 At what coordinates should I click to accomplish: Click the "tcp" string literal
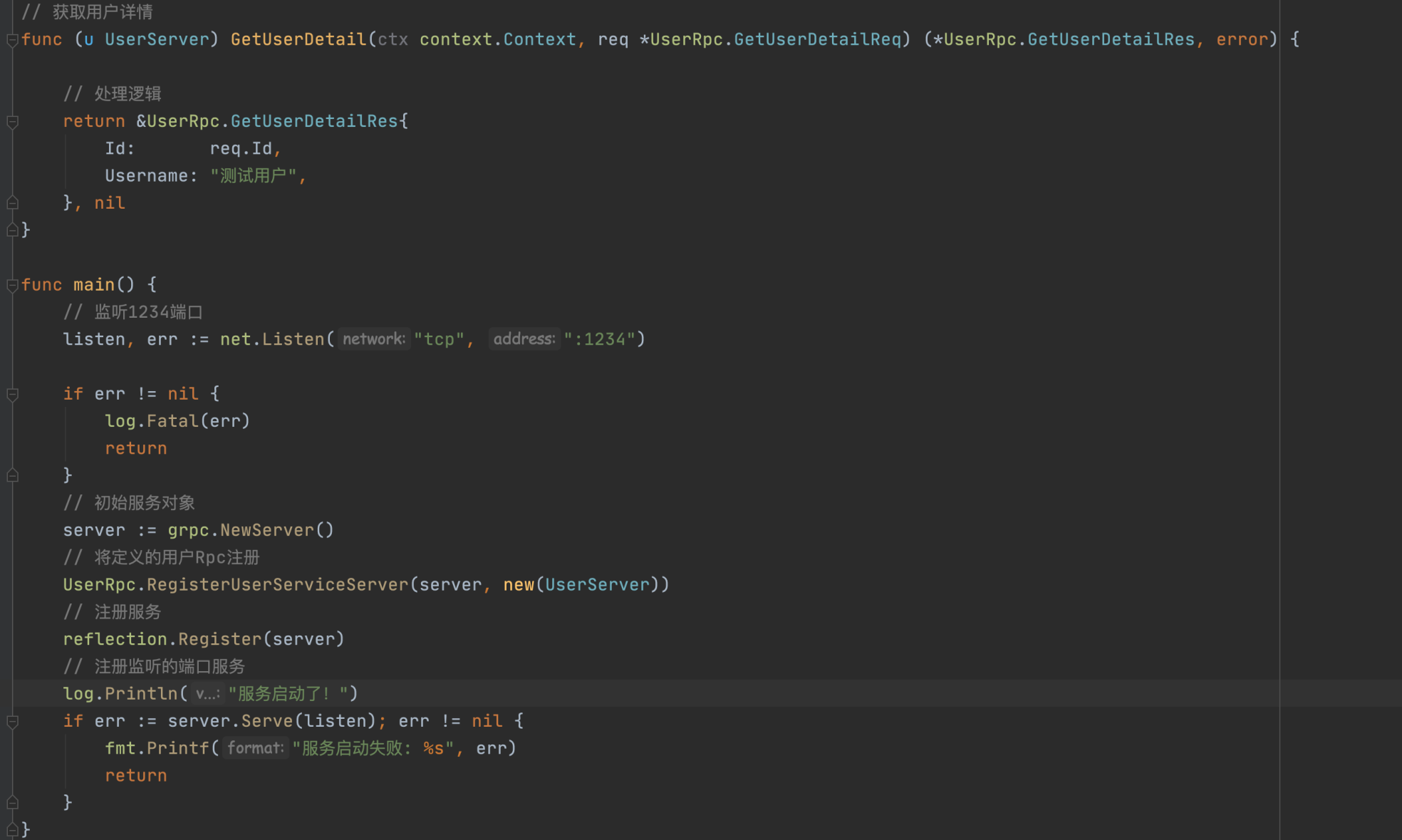click(x=439, y=339)
